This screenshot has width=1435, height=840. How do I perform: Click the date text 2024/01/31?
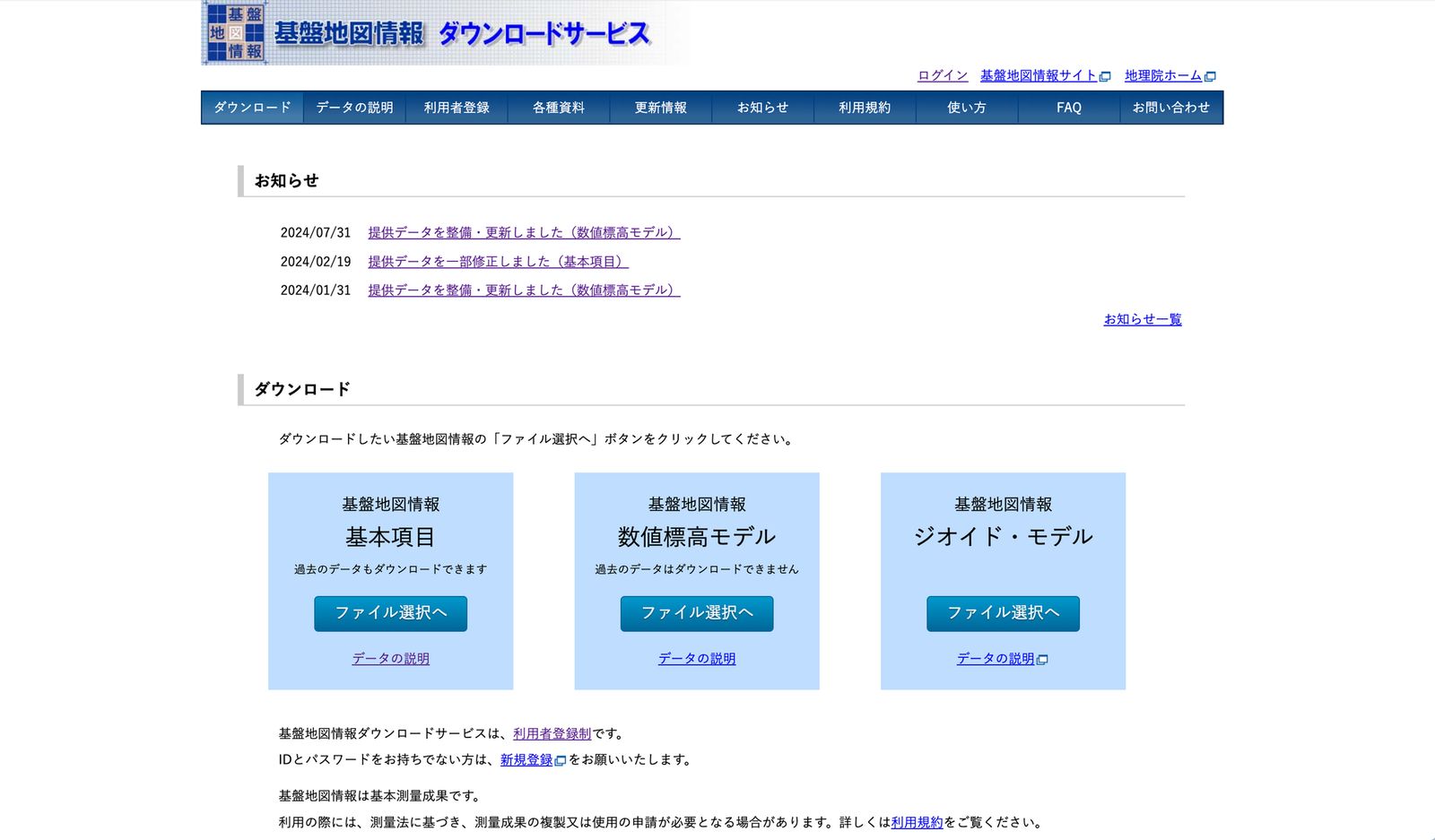316,290
